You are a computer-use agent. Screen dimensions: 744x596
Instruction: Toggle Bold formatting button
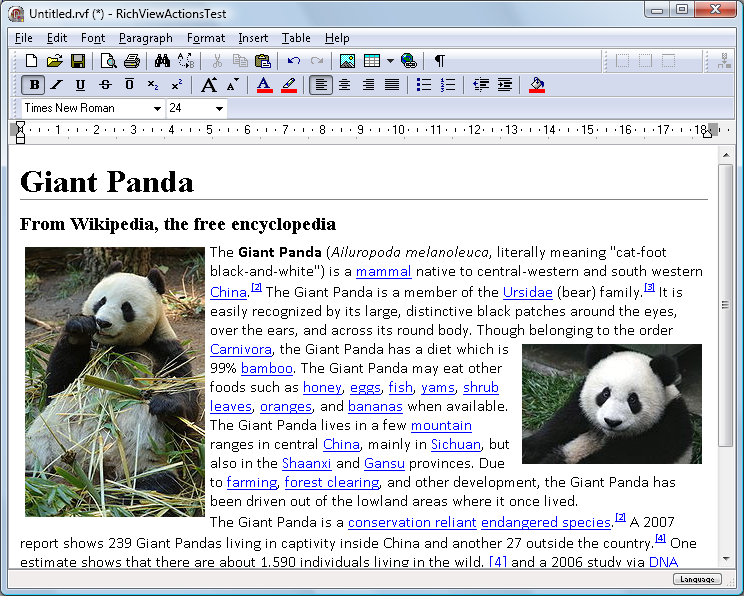pos(35,85)
